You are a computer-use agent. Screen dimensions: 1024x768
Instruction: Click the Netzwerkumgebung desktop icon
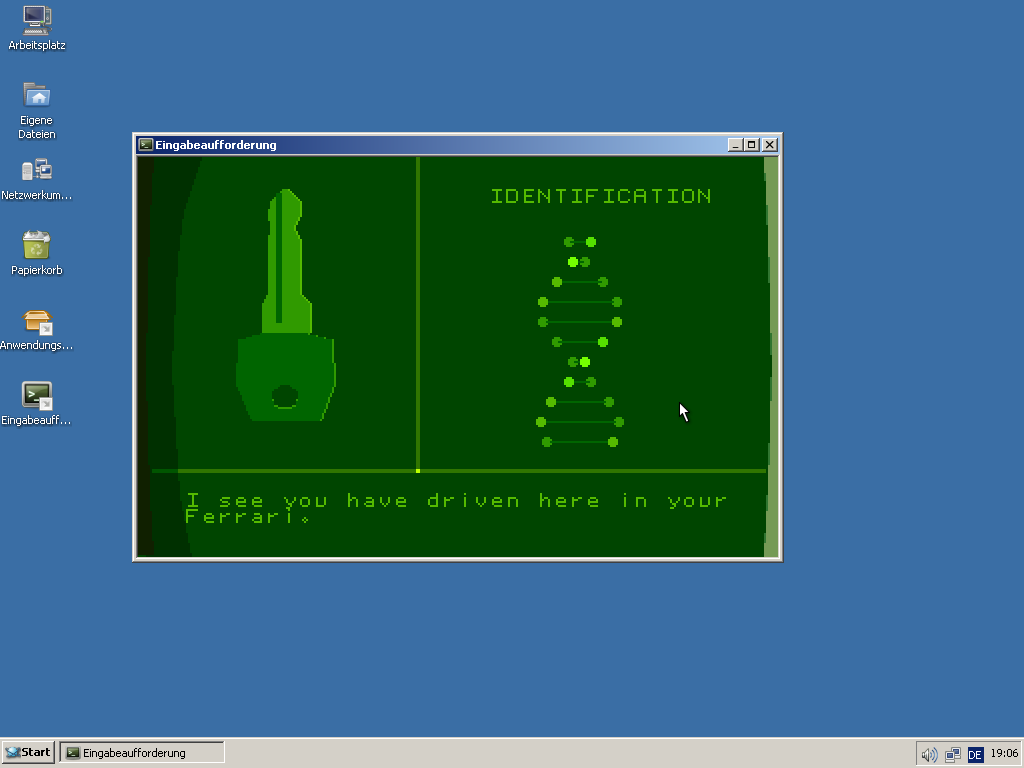[37, 170]
